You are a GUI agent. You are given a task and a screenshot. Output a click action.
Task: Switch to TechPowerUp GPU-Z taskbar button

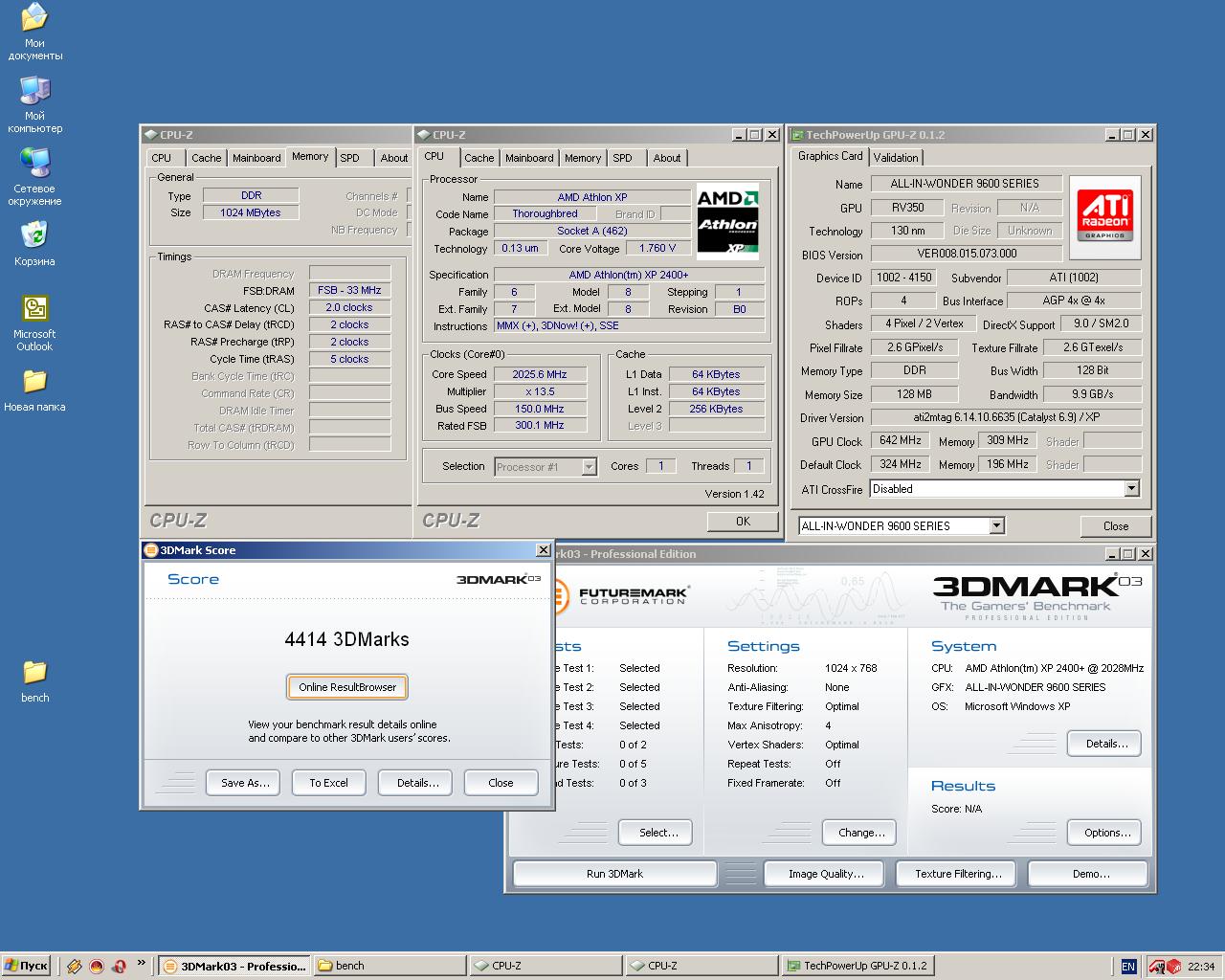pyautogui.click(x=857, y=966)
